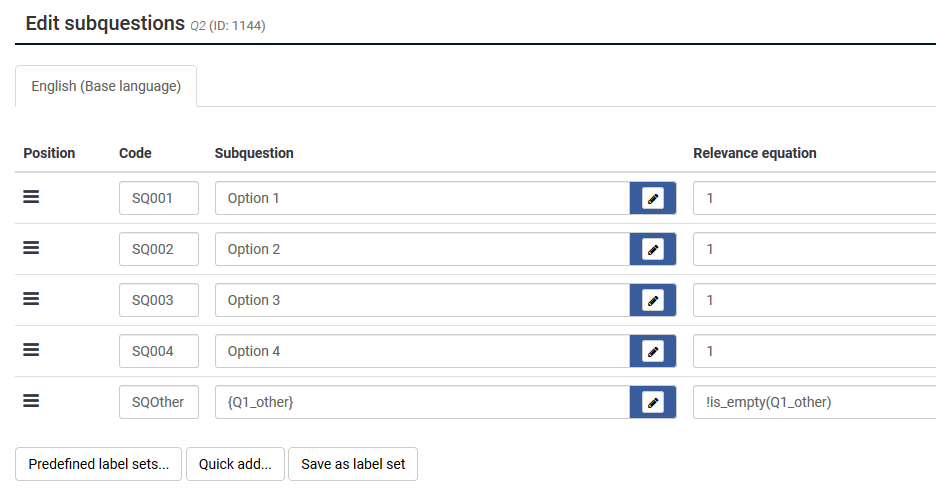Focus the SQOther code field
Viewport: 936px width, 499px height.
pyautogui.click(x=159, y=402)
